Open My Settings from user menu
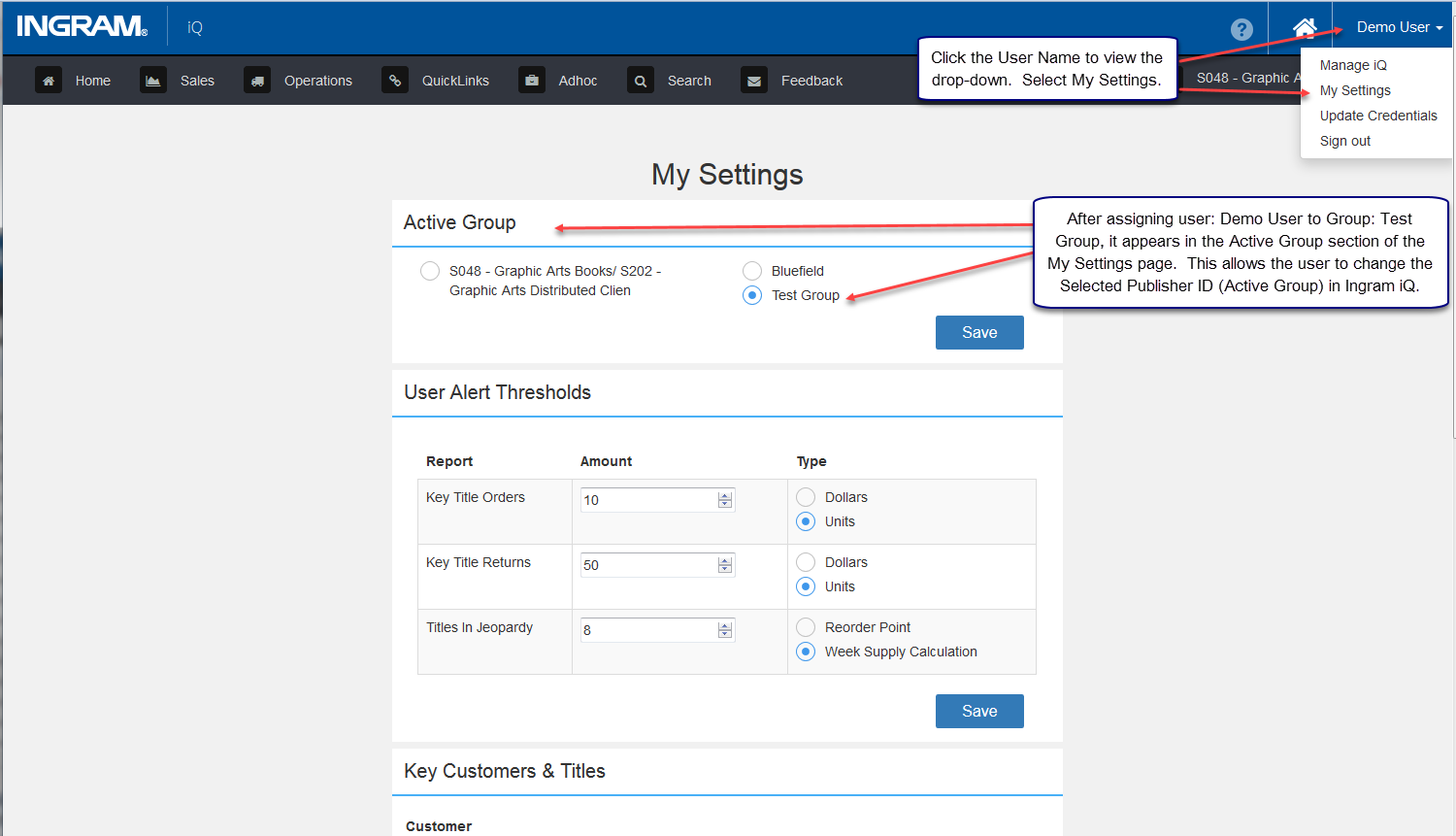 [x=1355, y=90]
